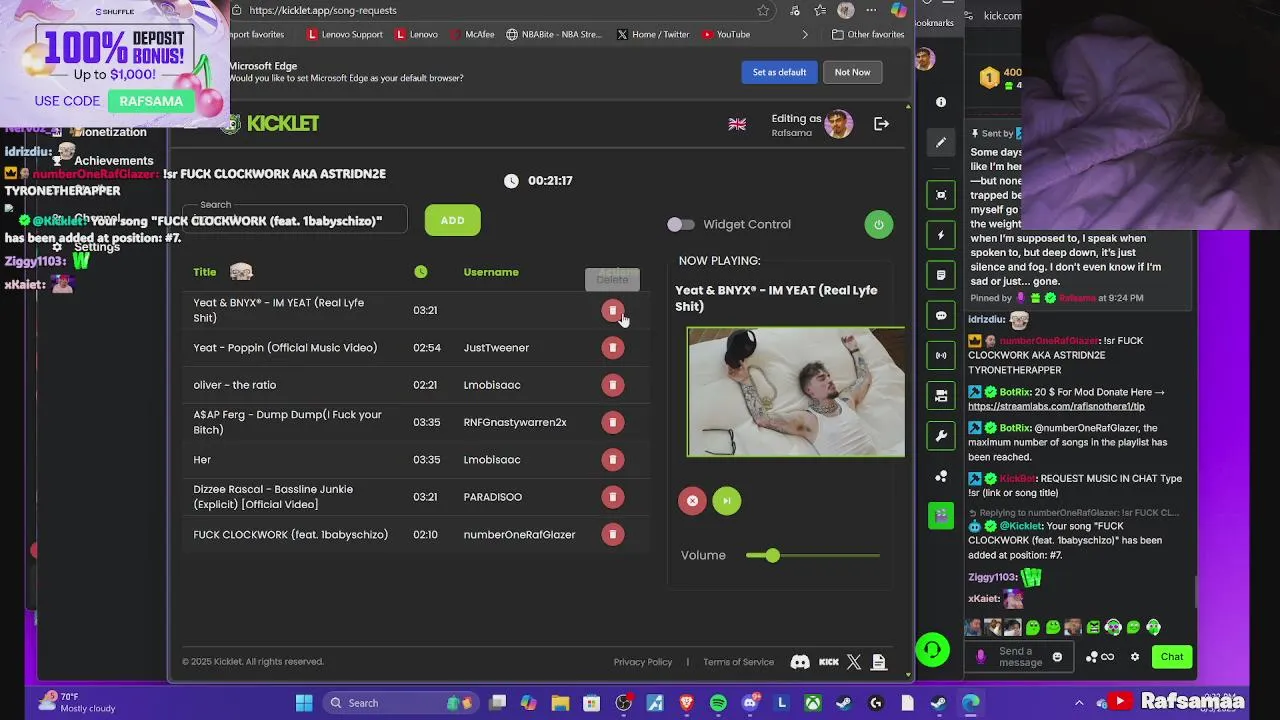
Task: Open the McAfee bookmark
Action: click(x=472, y=34)
